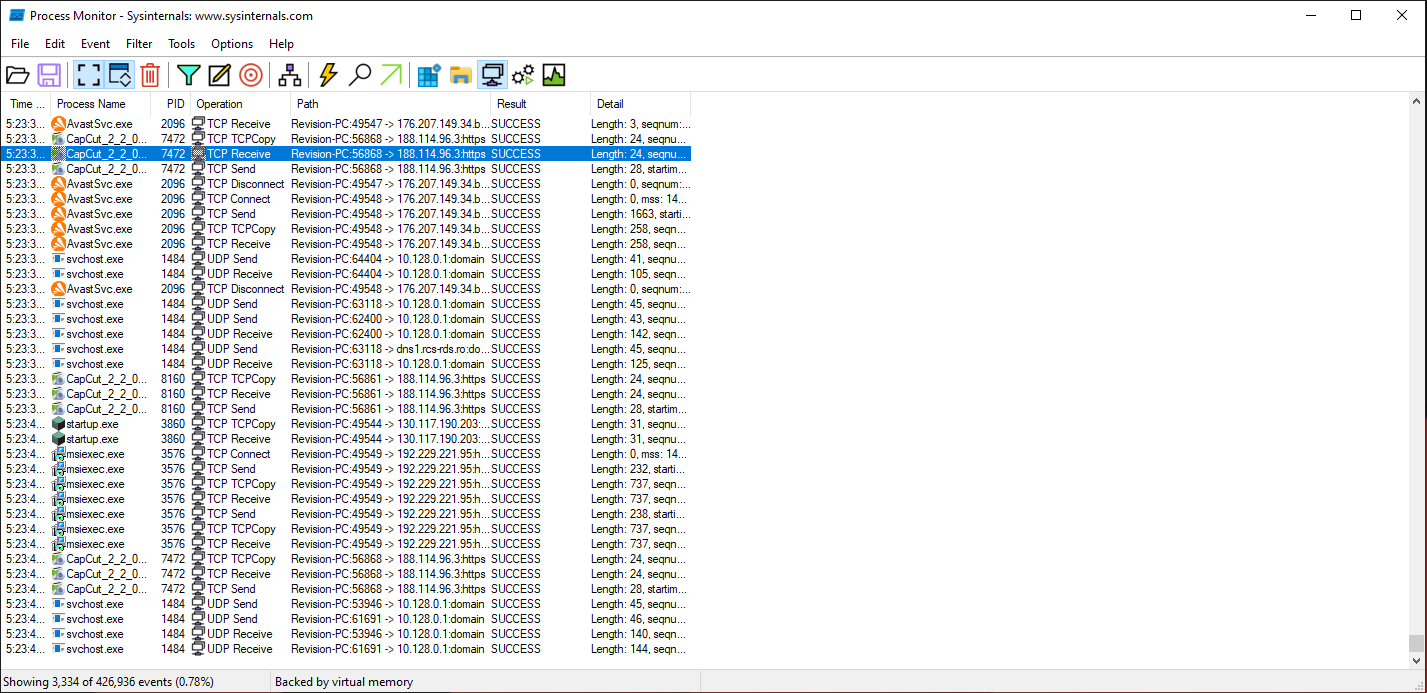The image size is (1427, 693).
Task: Select the detail cell 'Length: 140'
Action: 640,634
